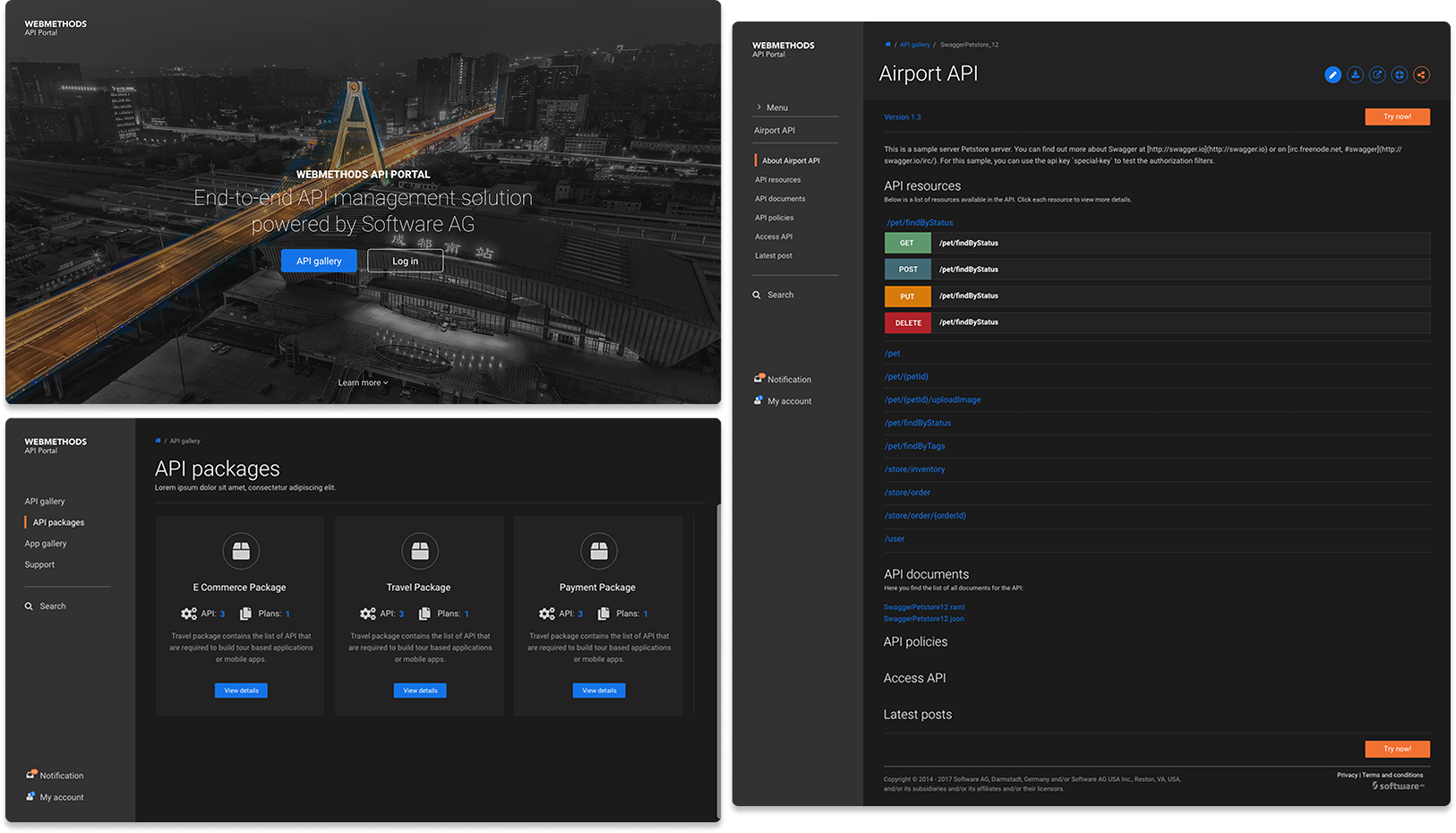Click Terms and conditions in the footer
1456x833 pixels.
(x=1392, y=776)
